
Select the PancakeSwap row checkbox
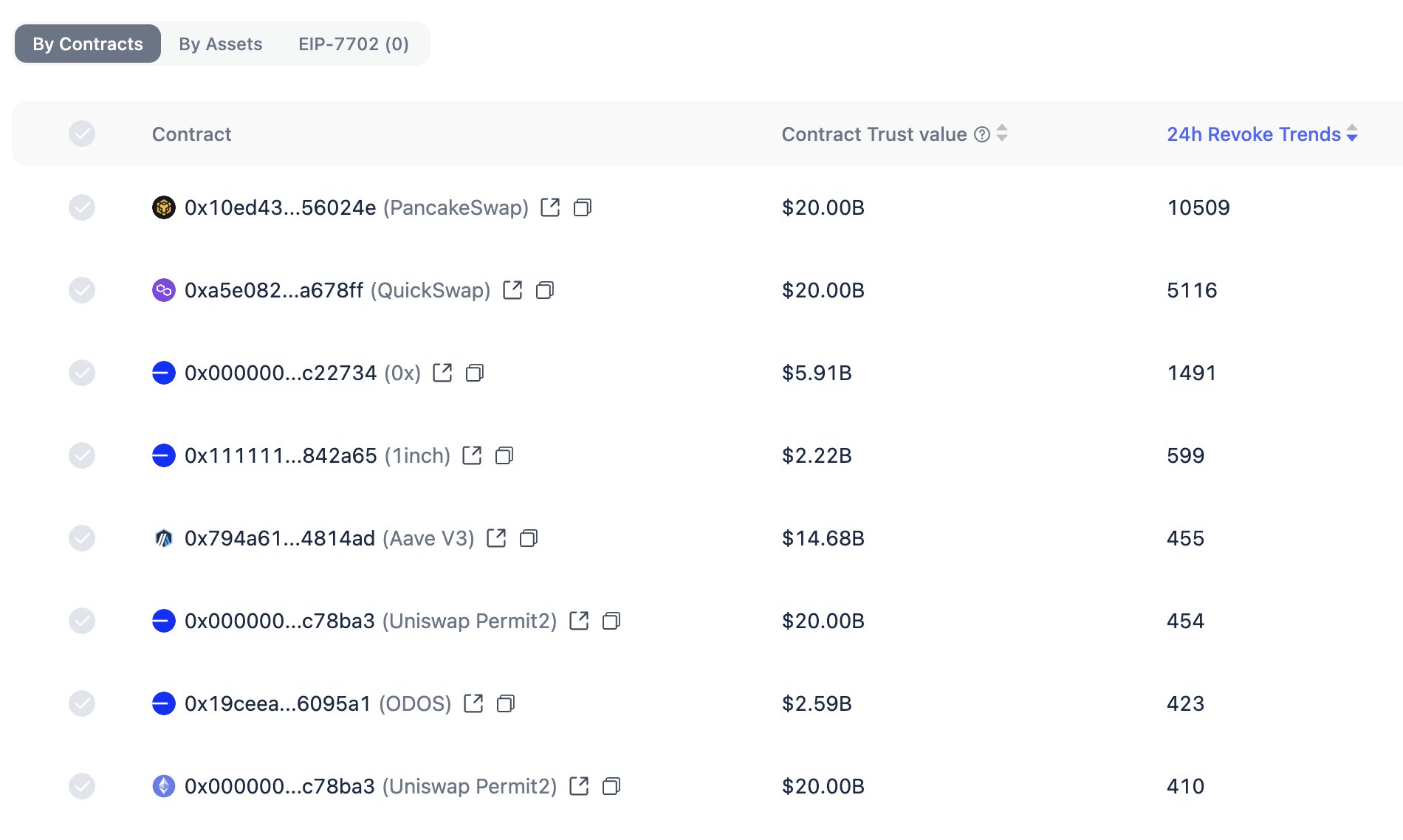(82, 207)
